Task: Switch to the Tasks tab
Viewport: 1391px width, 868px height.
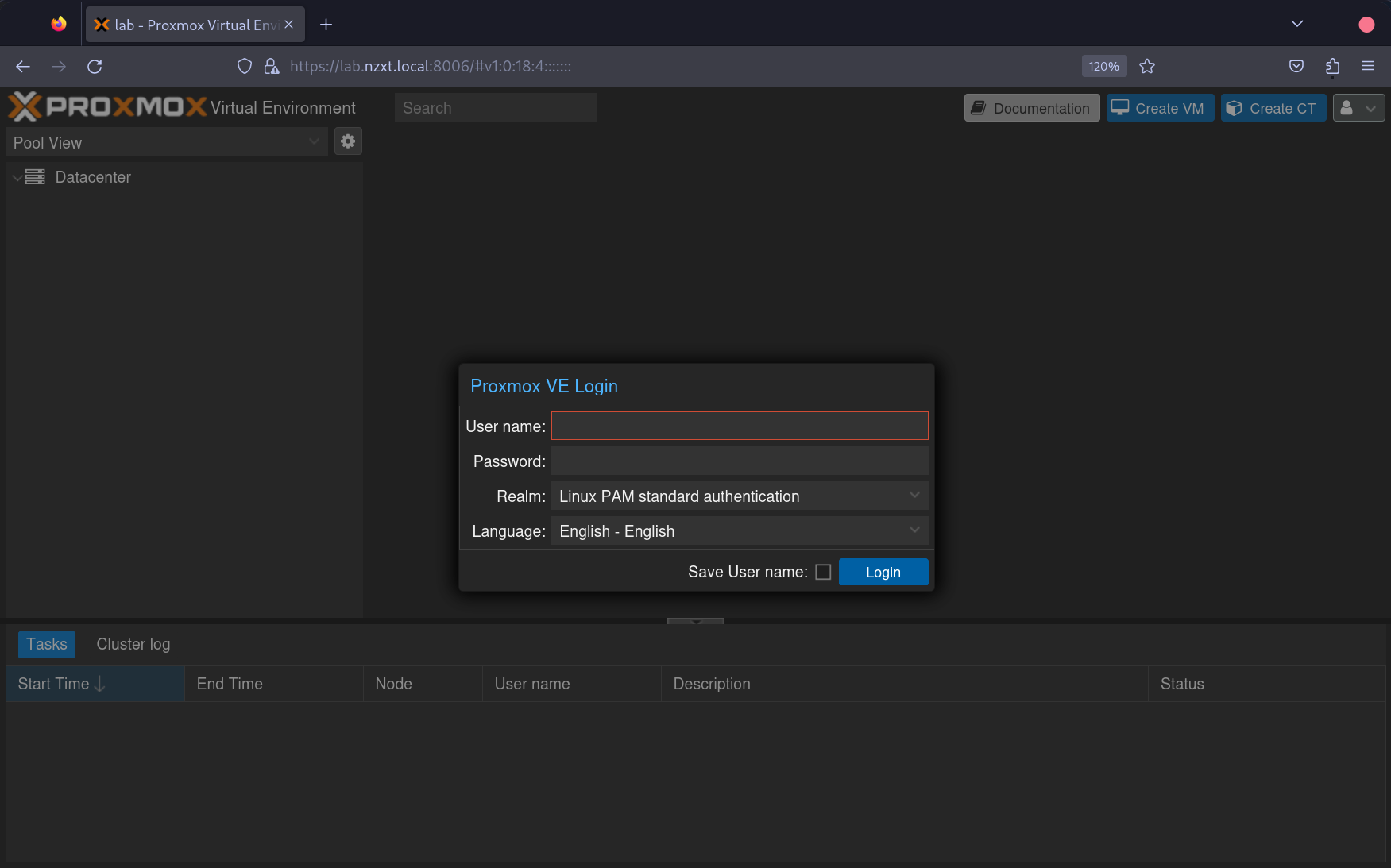Action: point(47,644)
